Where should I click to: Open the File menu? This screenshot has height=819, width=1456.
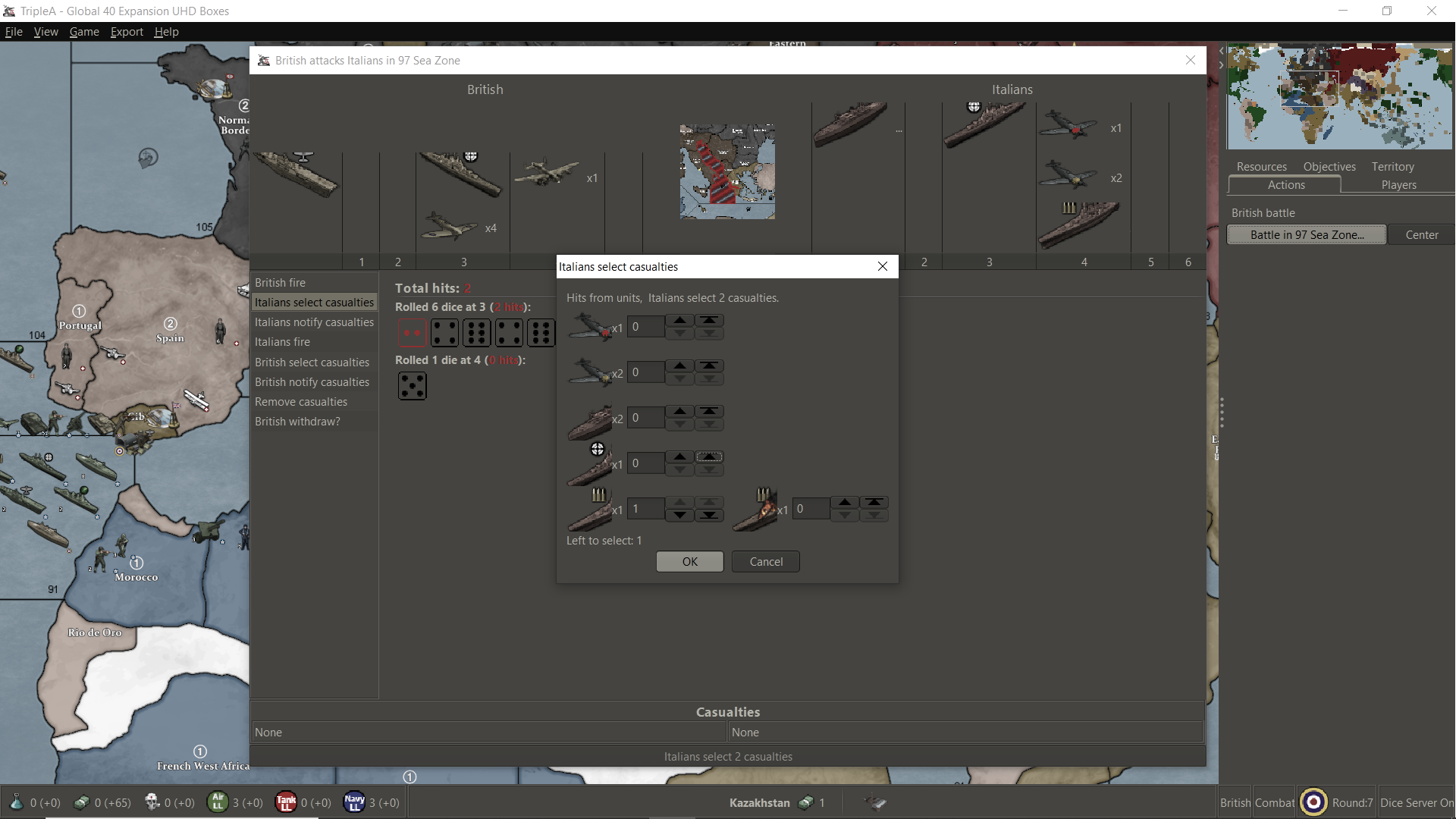point(14,32)
